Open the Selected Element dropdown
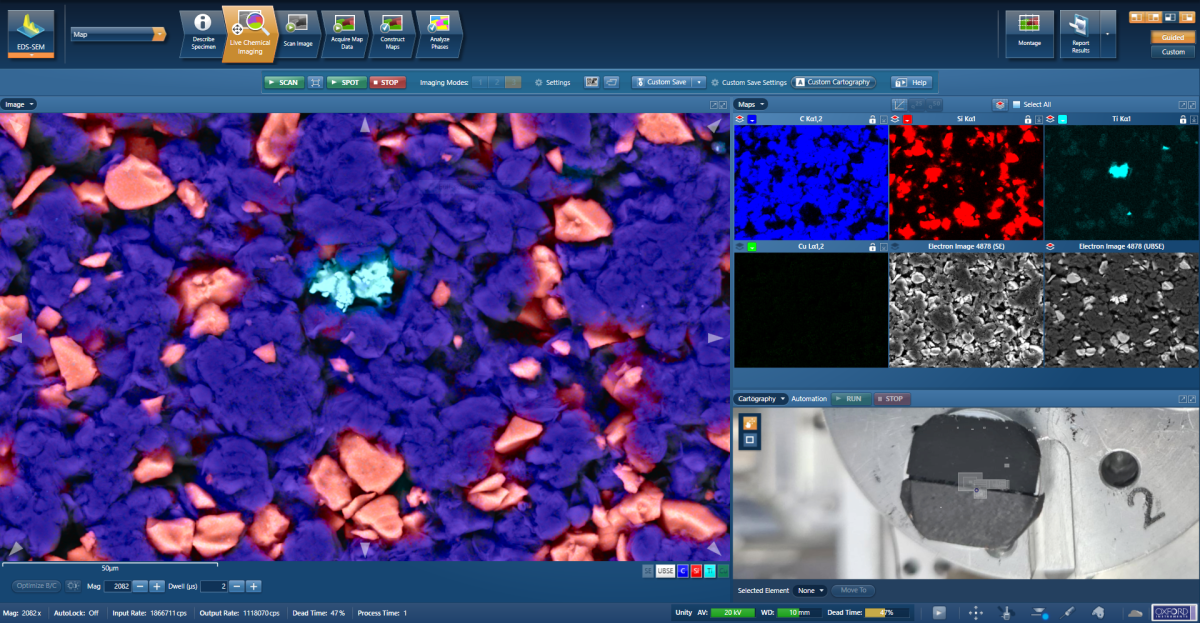This screenshot has width=1200, height=623. click(x=810, y=590)
